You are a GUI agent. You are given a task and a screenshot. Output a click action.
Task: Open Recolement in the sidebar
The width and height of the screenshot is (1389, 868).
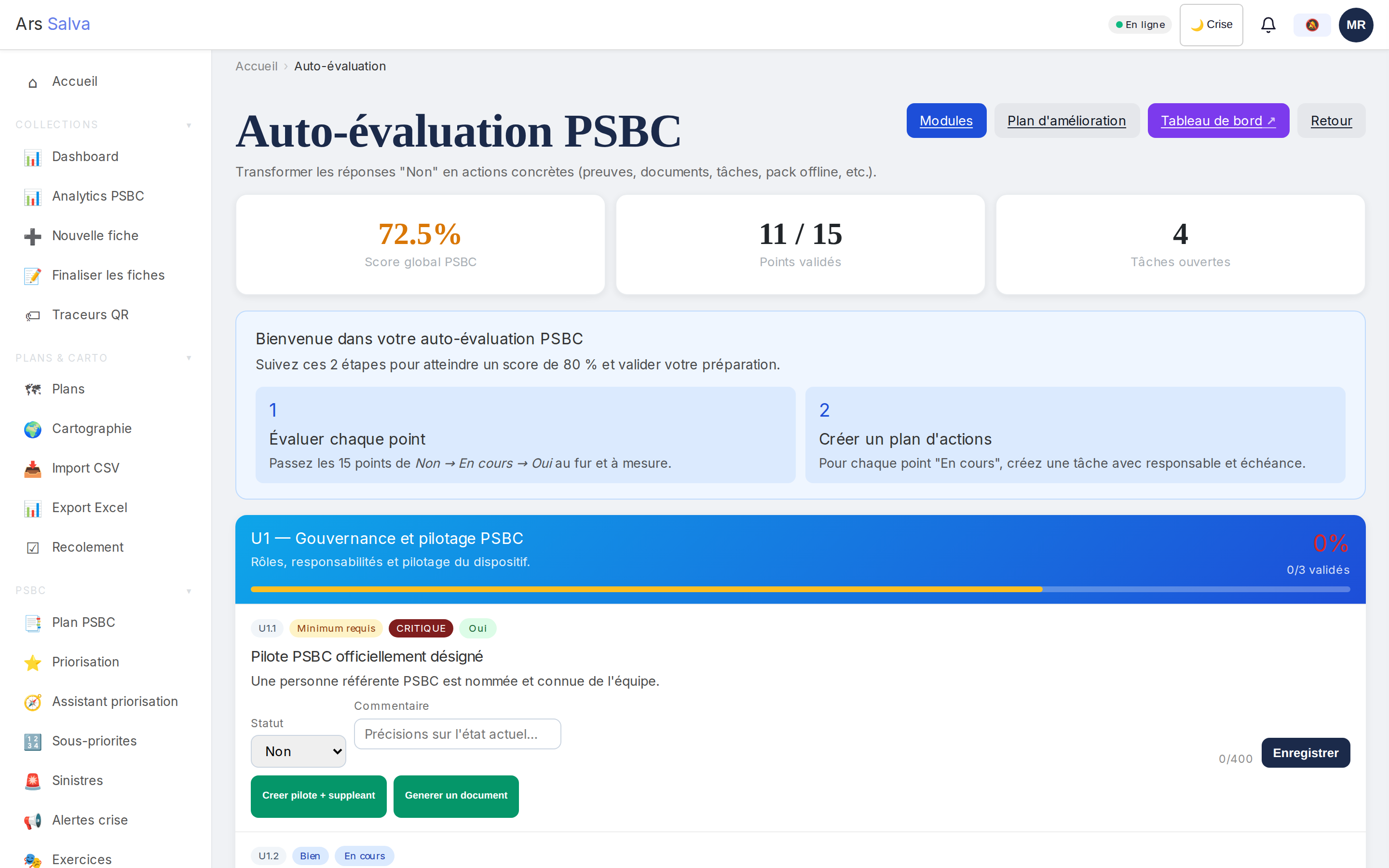(106, 548)
